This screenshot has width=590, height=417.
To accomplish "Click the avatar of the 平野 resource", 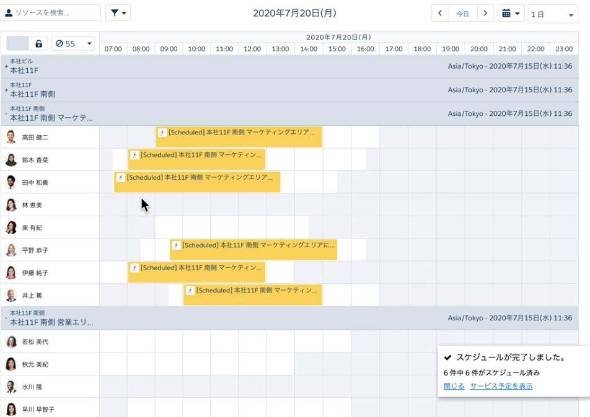I will tap(11, 250).
